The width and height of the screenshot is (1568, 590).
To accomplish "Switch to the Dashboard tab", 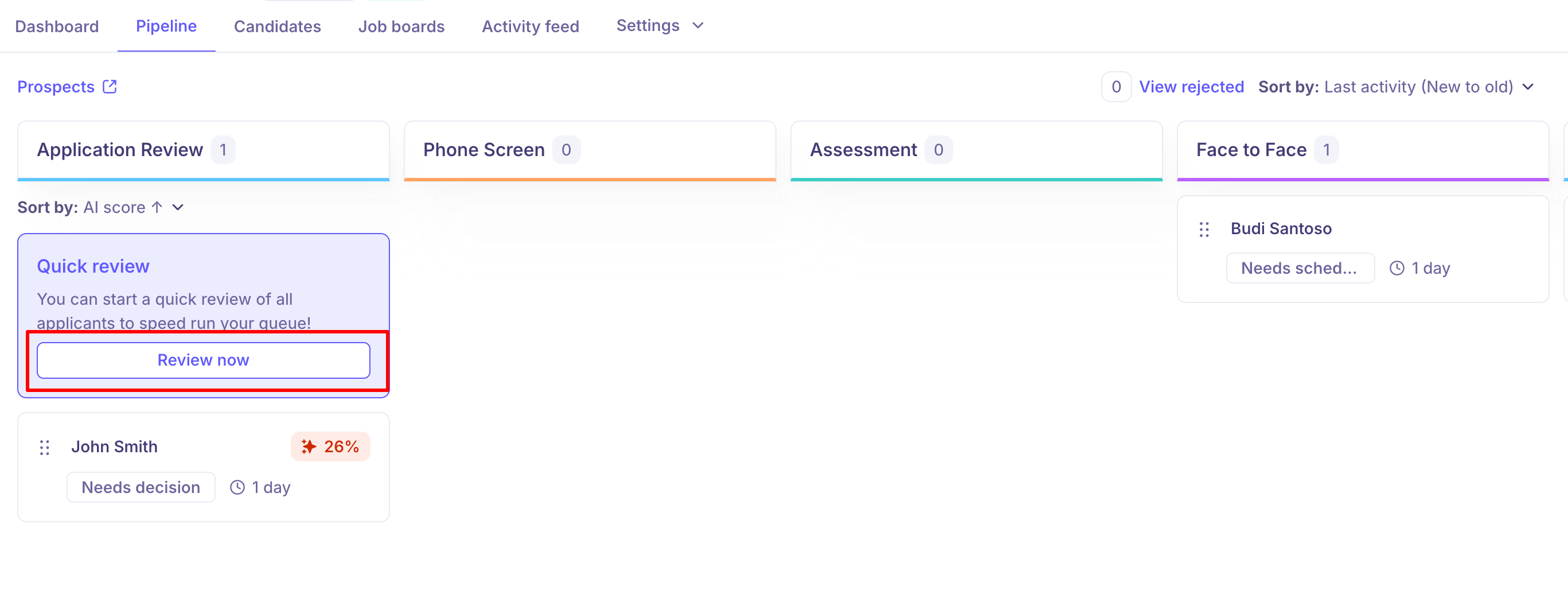I will point(57,26).
